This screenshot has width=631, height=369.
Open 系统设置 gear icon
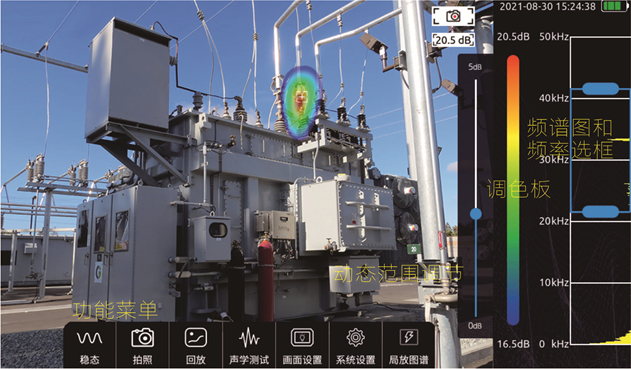pos(356,338)
